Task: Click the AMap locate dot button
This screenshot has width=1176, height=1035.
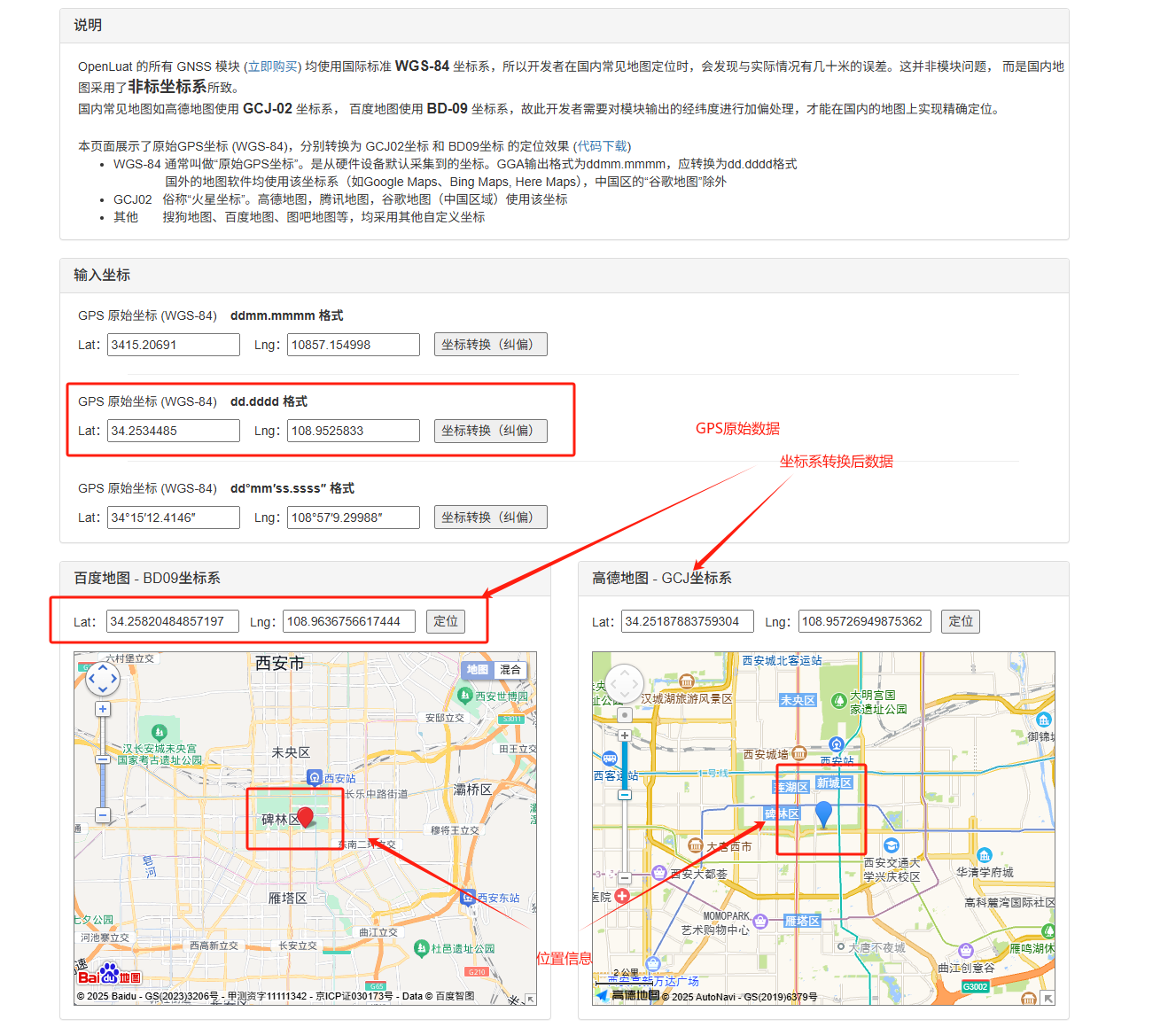Action: [625, 714]
